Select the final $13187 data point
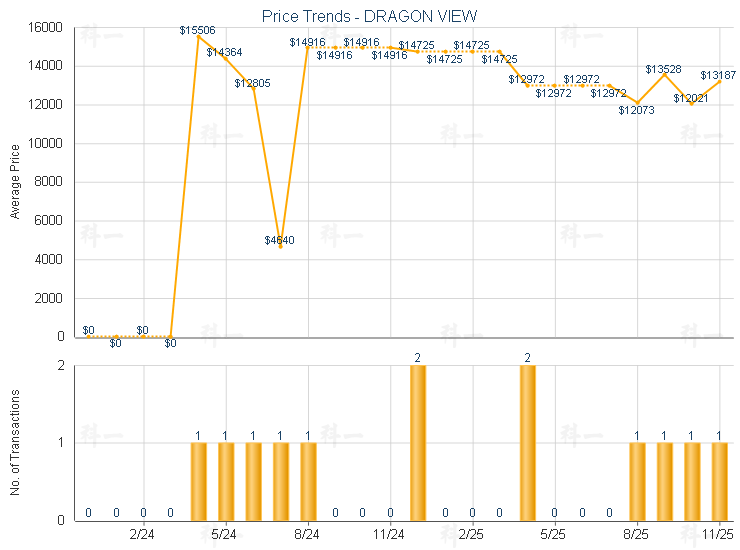This screenshot has width=740, height=550. pyautogui.click(x=720, y=81)
